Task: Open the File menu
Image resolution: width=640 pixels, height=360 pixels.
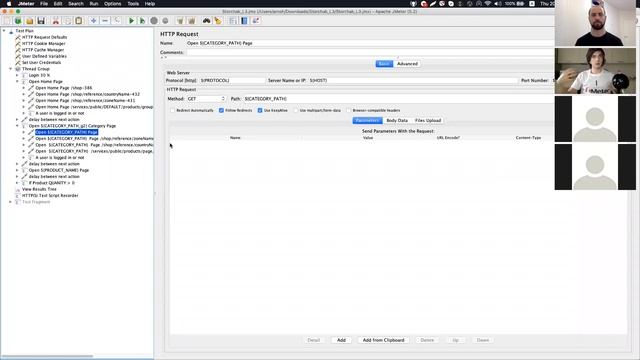Action: [x=44, y=4]
